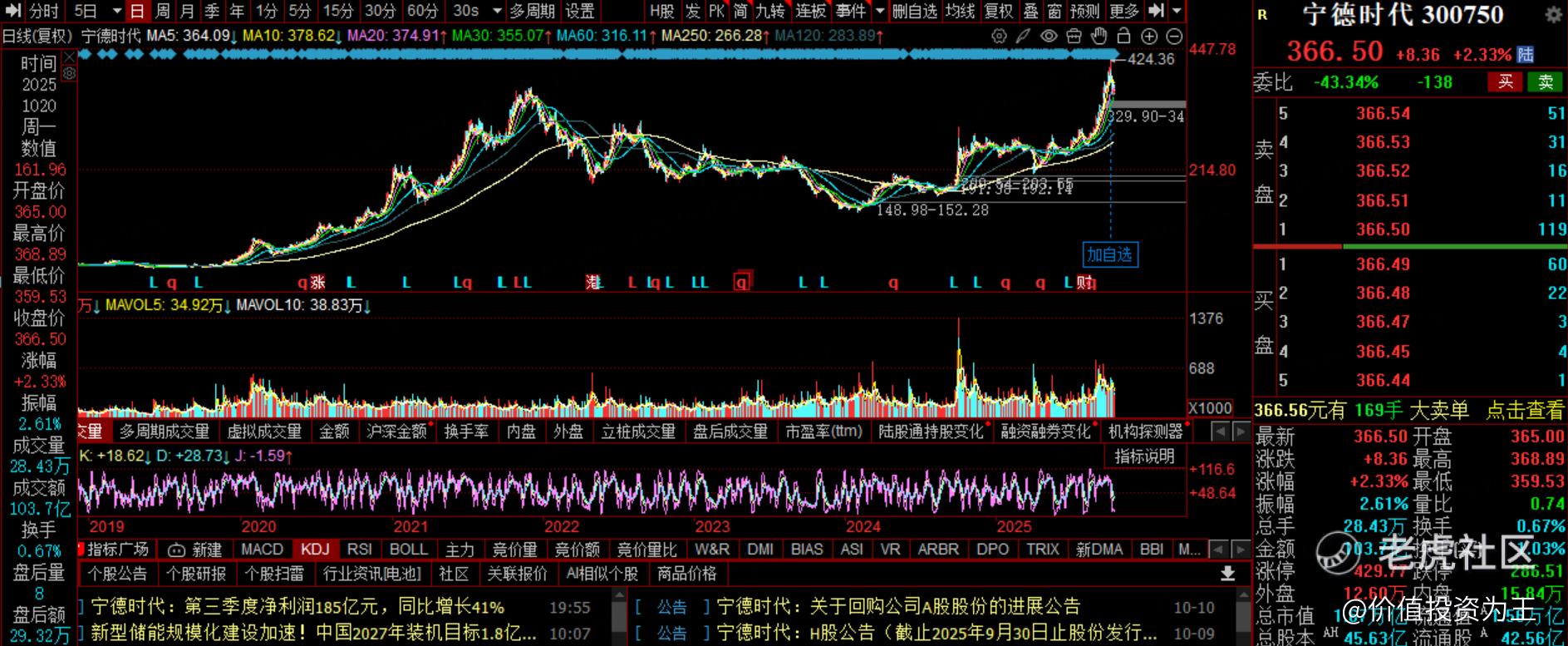Open the toolbox briefcase icon

(x=1074, y=37)
